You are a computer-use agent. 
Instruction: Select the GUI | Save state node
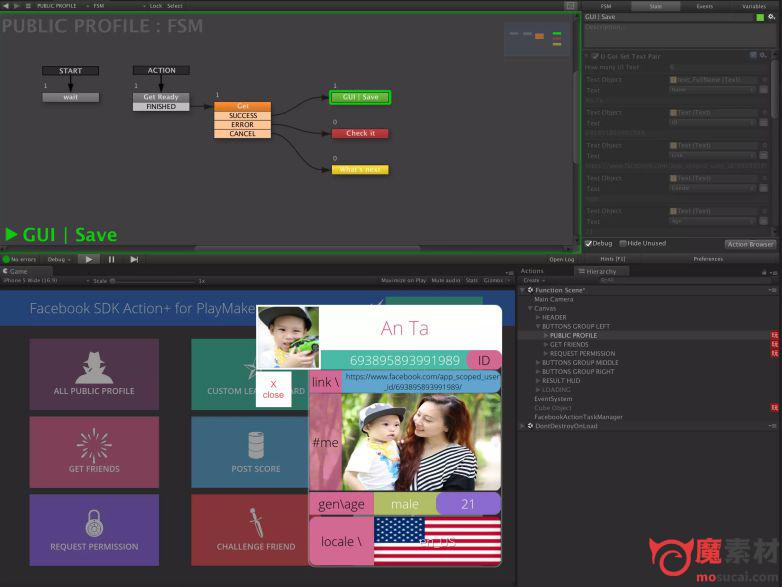tap(360, 97)
